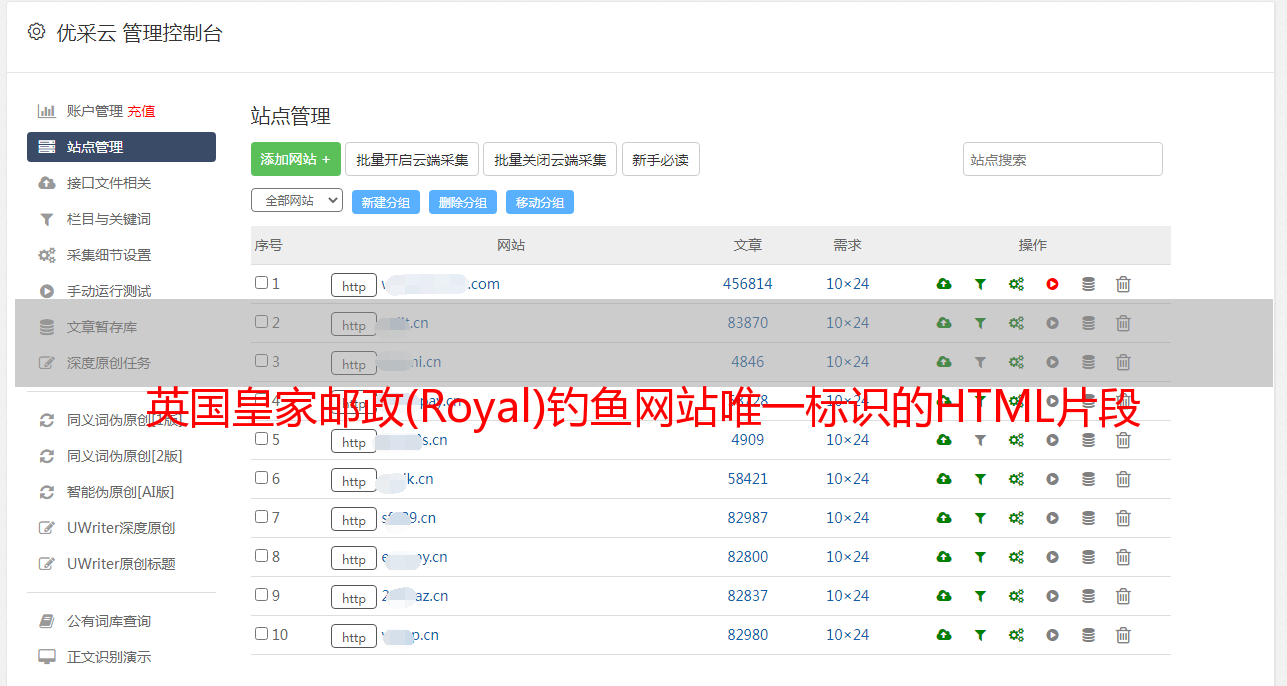Click the http button in row 1
The image size is (1287, 686).
(x=354, y=286)
